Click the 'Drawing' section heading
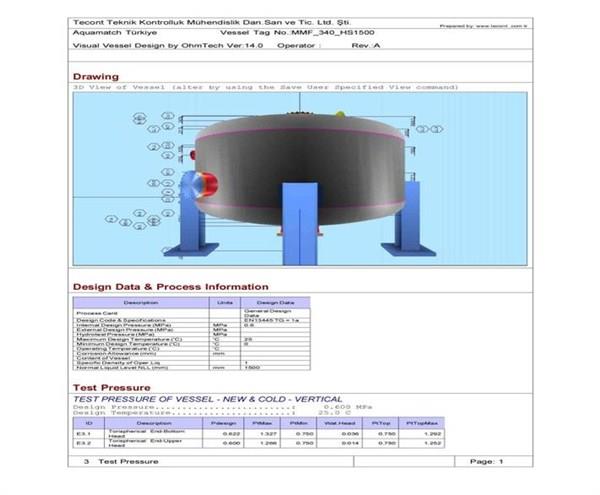This screenshot has height=495, width=600. coord(96,77)
